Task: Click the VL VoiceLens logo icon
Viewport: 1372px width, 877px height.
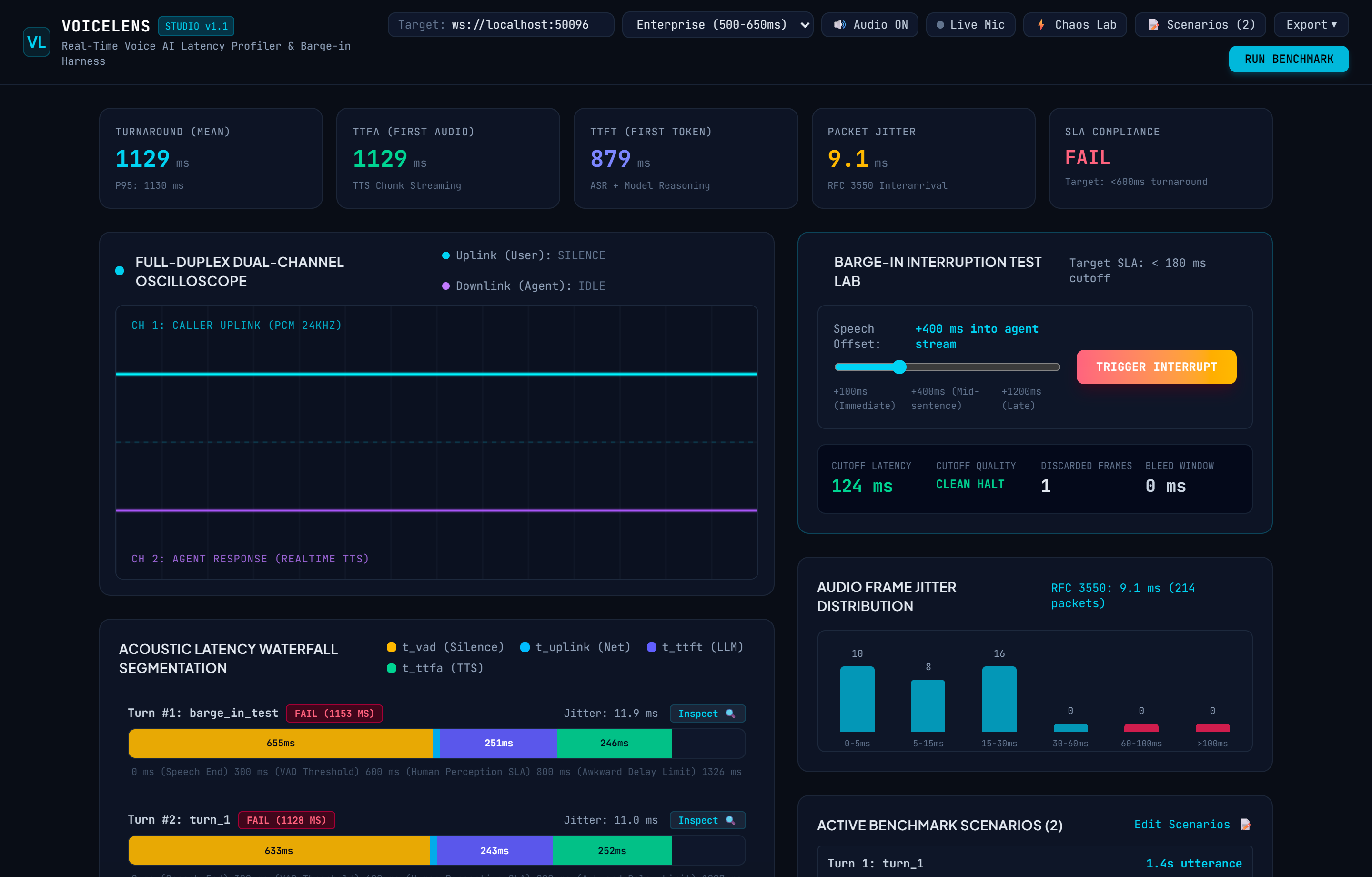Action: click(37, 42)
